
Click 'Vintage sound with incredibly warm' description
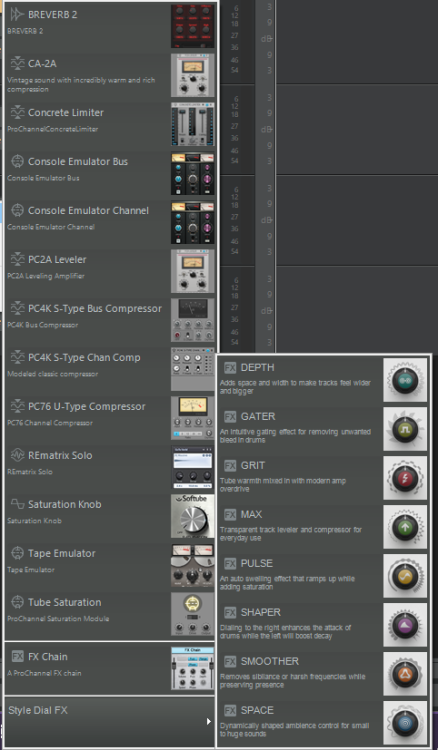coord(81,85)
